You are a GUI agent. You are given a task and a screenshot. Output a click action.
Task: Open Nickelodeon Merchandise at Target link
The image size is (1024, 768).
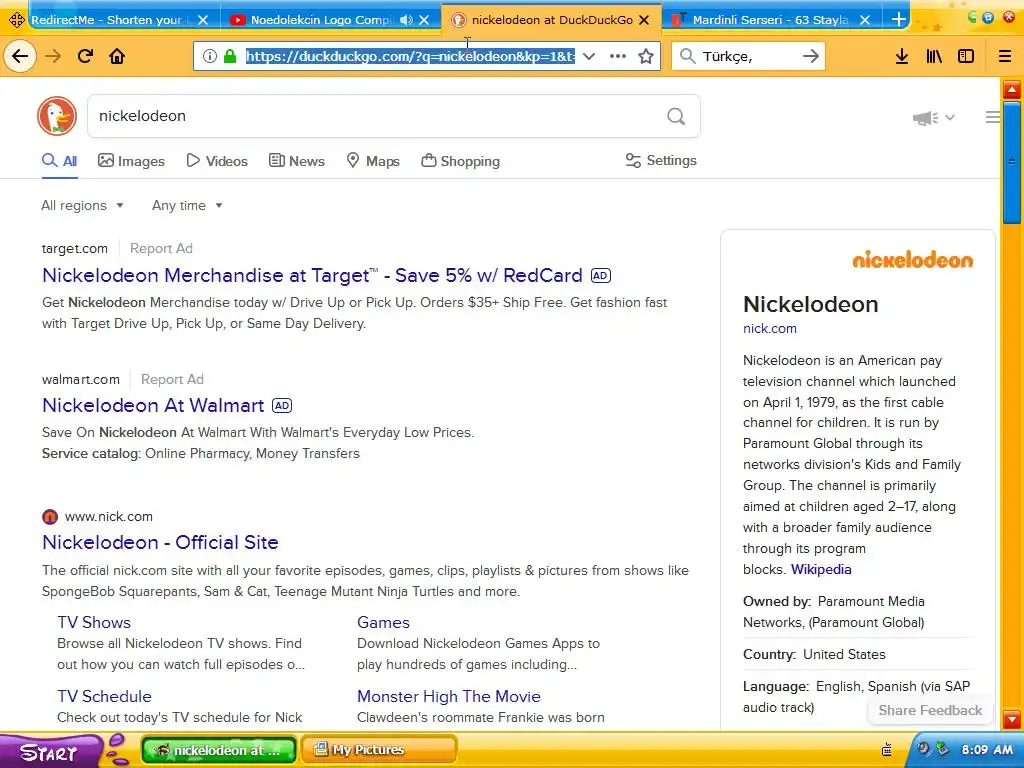pos(312,276)
